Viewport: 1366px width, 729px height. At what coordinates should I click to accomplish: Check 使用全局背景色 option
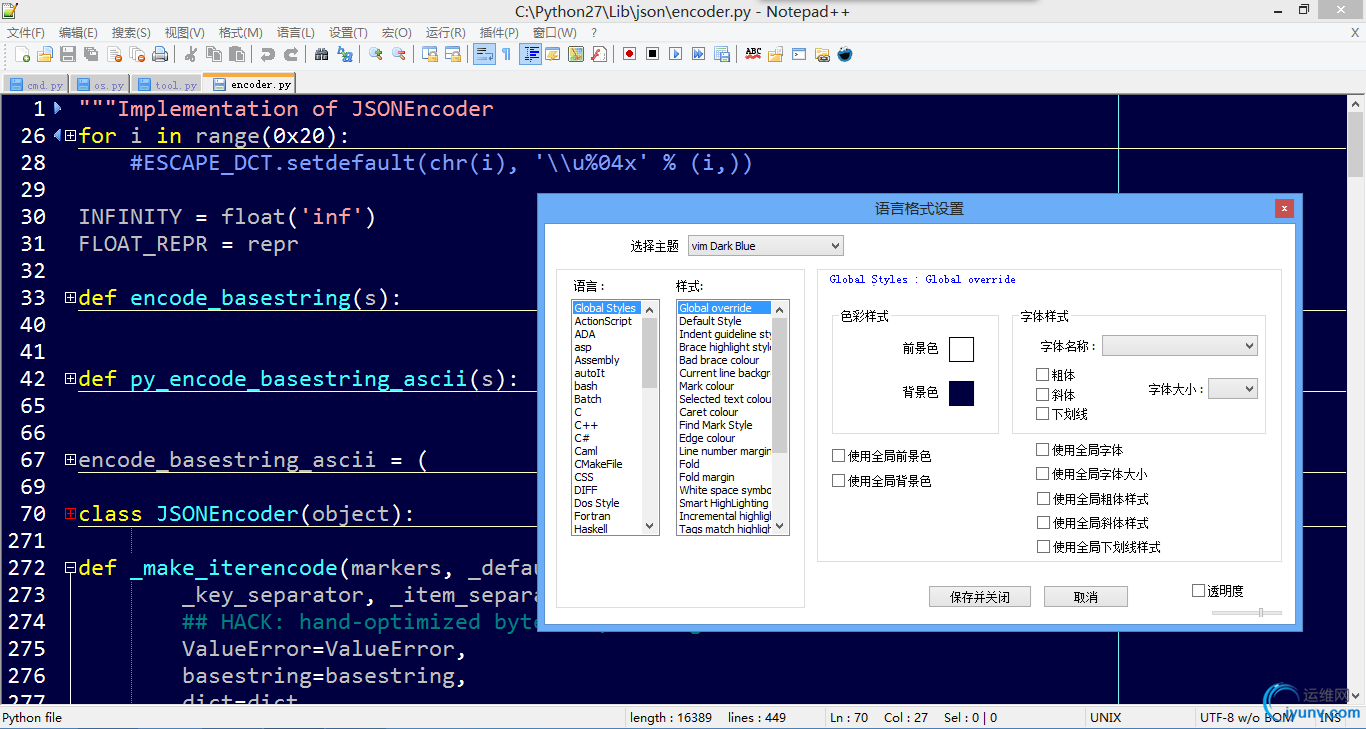coord(839,481)
